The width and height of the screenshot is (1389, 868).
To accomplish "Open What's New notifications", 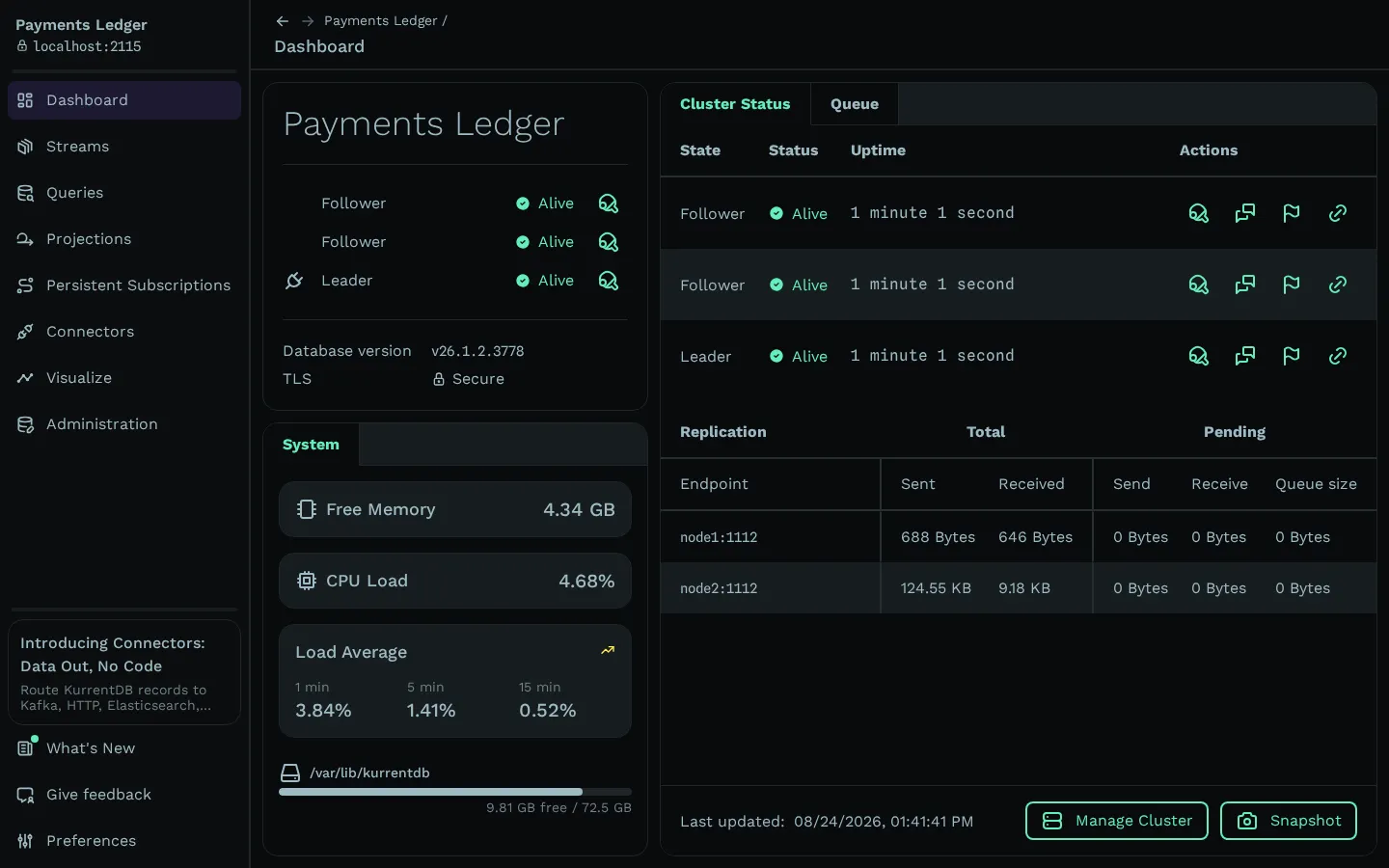I will coord(124,748).
